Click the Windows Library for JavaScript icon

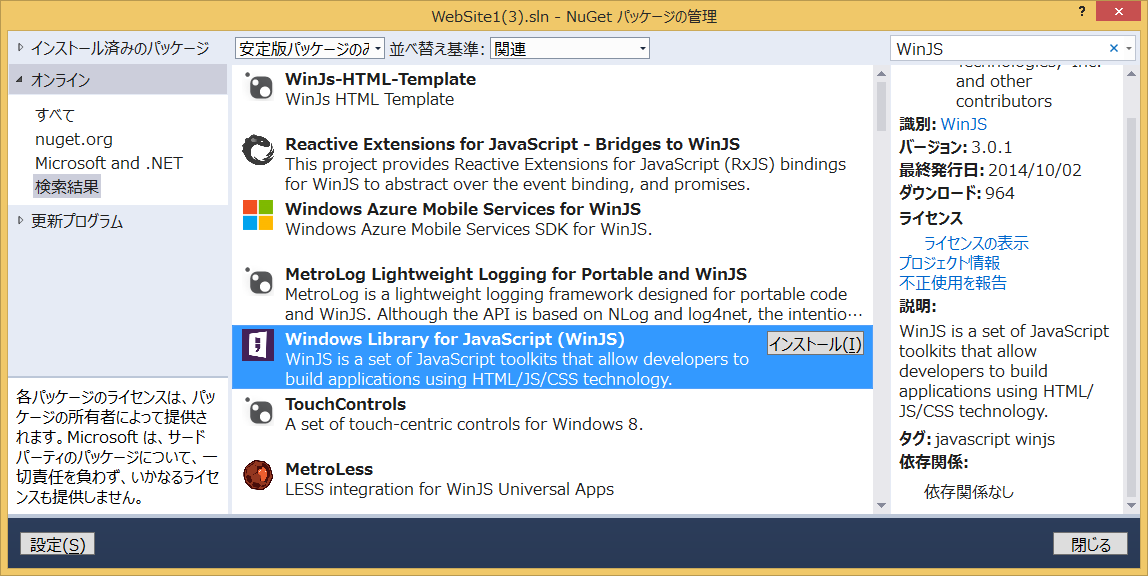coord(258,345)
